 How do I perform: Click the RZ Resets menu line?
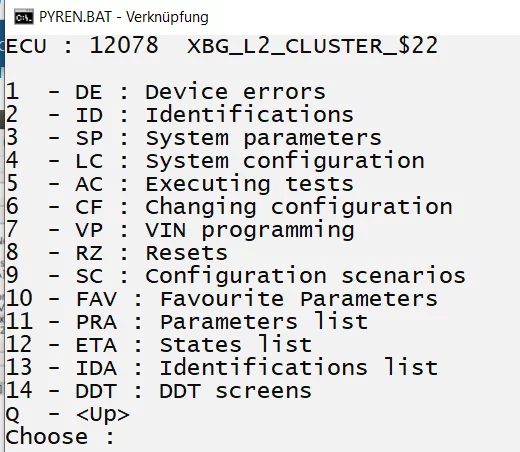(x=117, y=253)
